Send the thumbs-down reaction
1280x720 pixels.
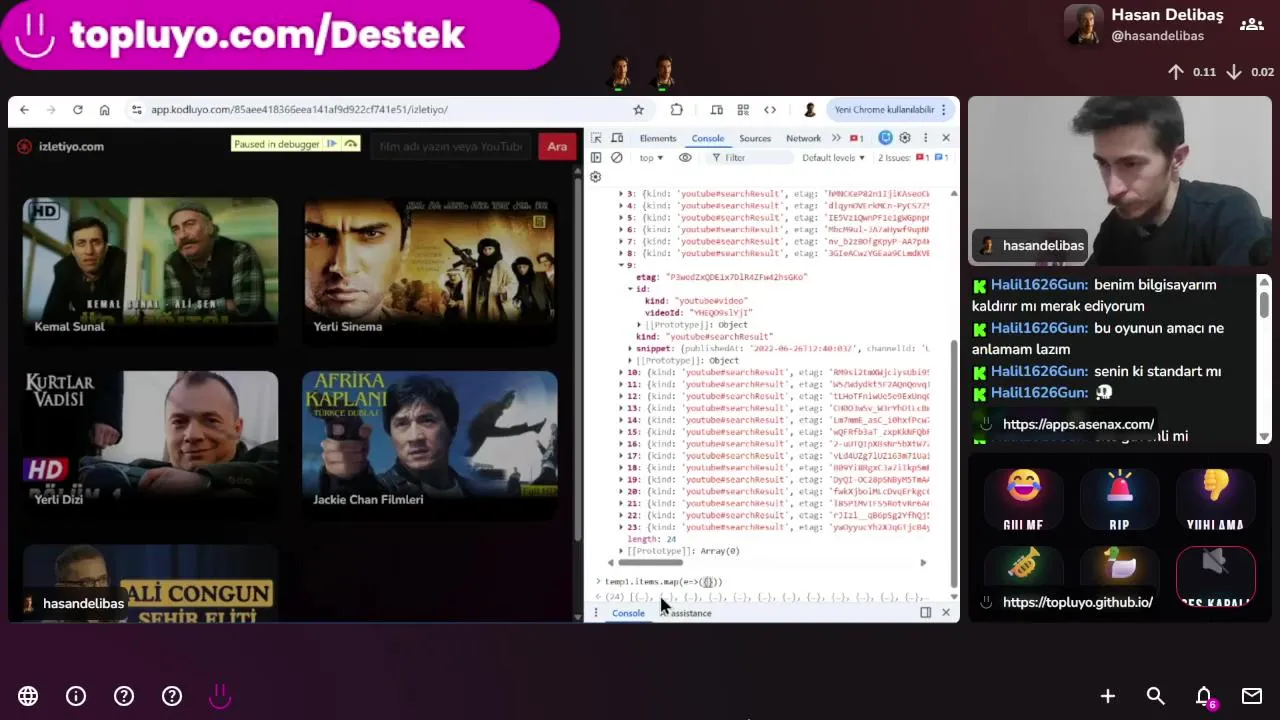[1215, 499]
